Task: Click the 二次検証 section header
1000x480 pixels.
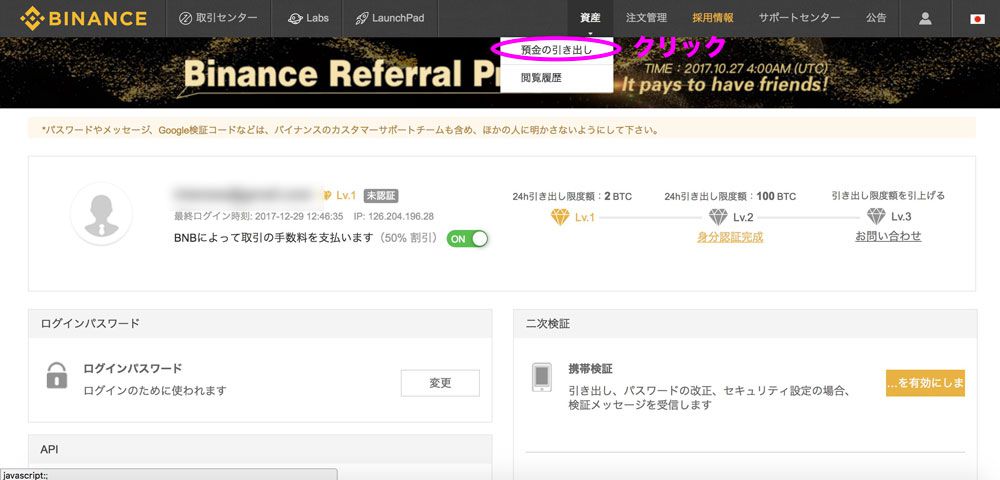Action: click(x=745, y=324)
